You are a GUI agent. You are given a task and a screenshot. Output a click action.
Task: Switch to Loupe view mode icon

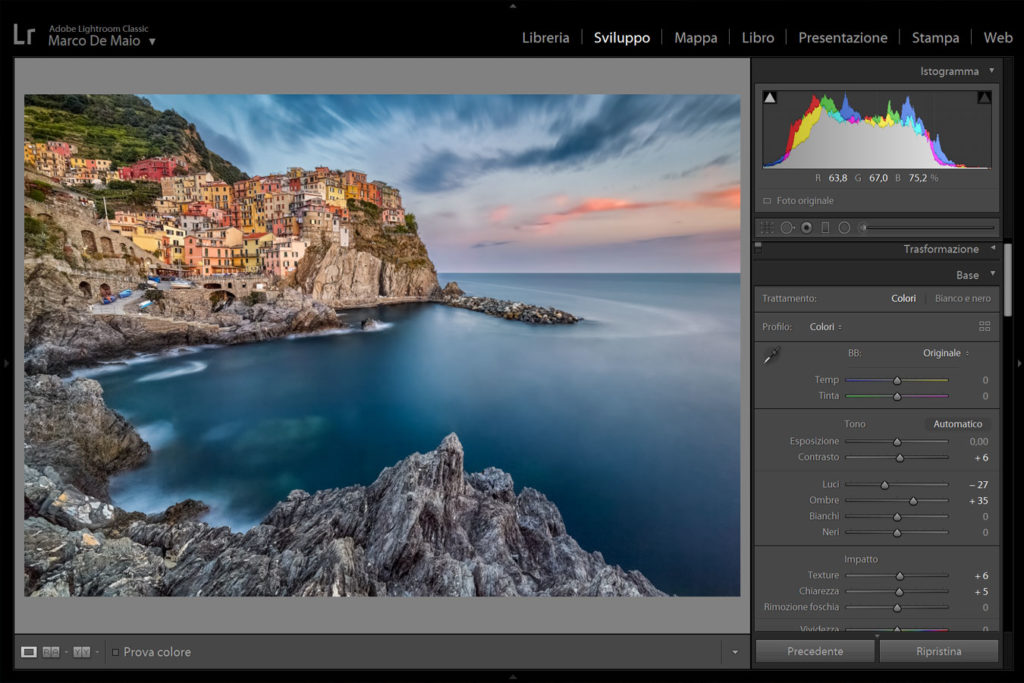click(x=29, y=652)
